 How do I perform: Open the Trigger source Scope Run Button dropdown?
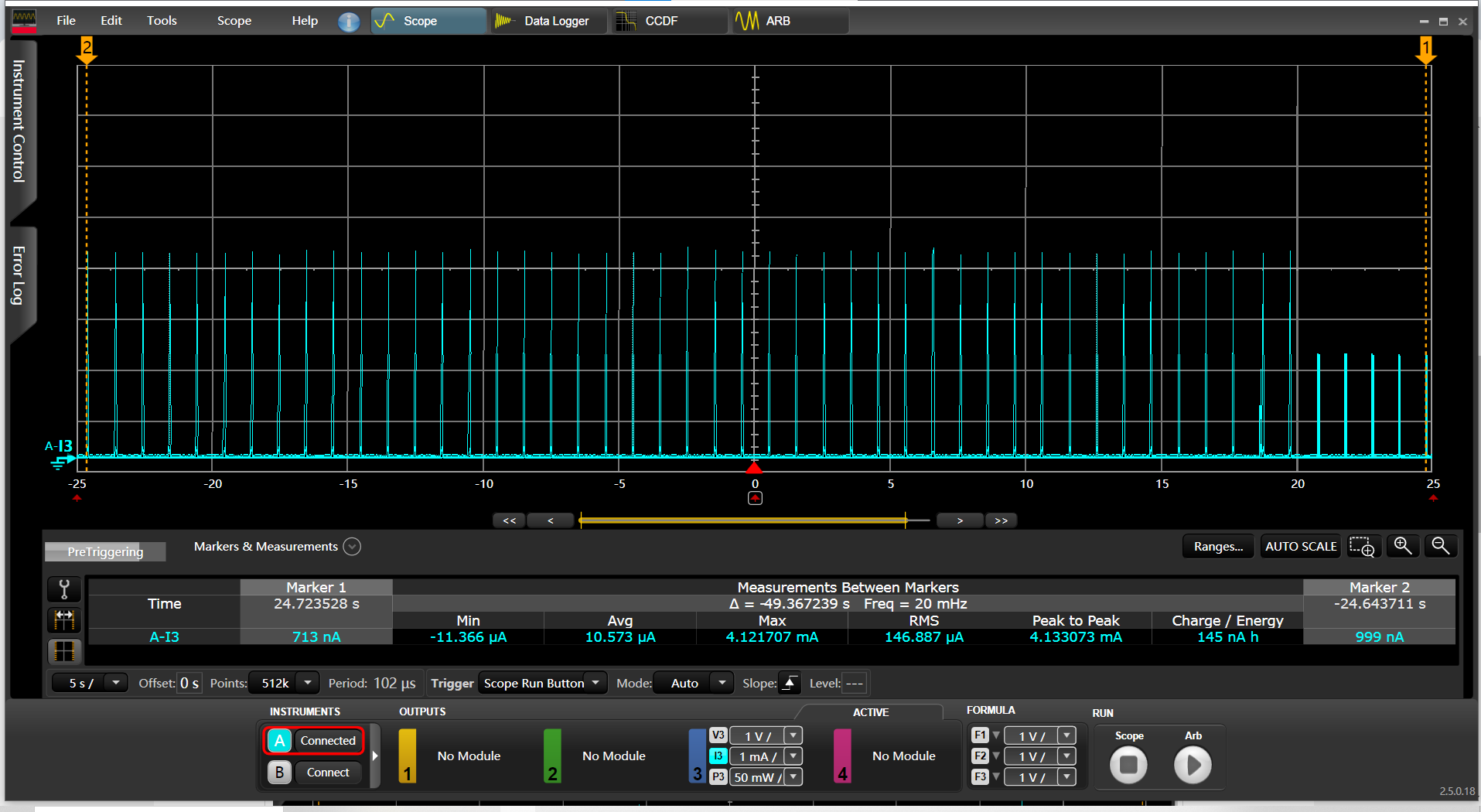(542, 683)
